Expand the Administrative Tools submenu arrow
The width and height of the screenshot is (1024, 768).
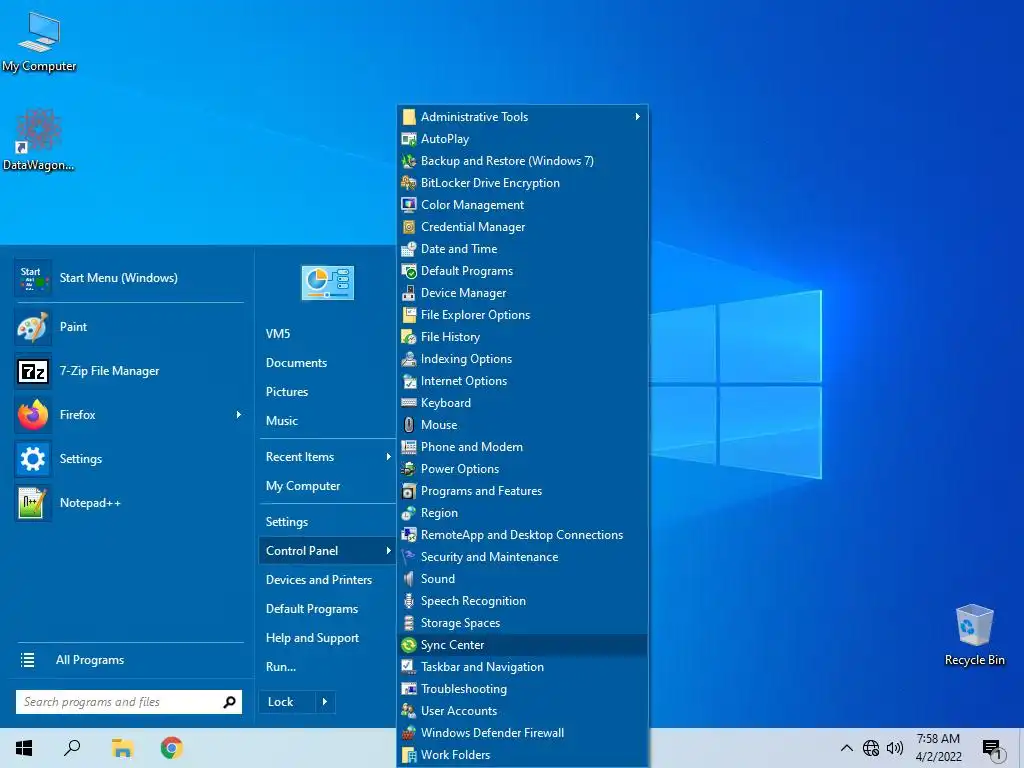(x=637, y=117)
